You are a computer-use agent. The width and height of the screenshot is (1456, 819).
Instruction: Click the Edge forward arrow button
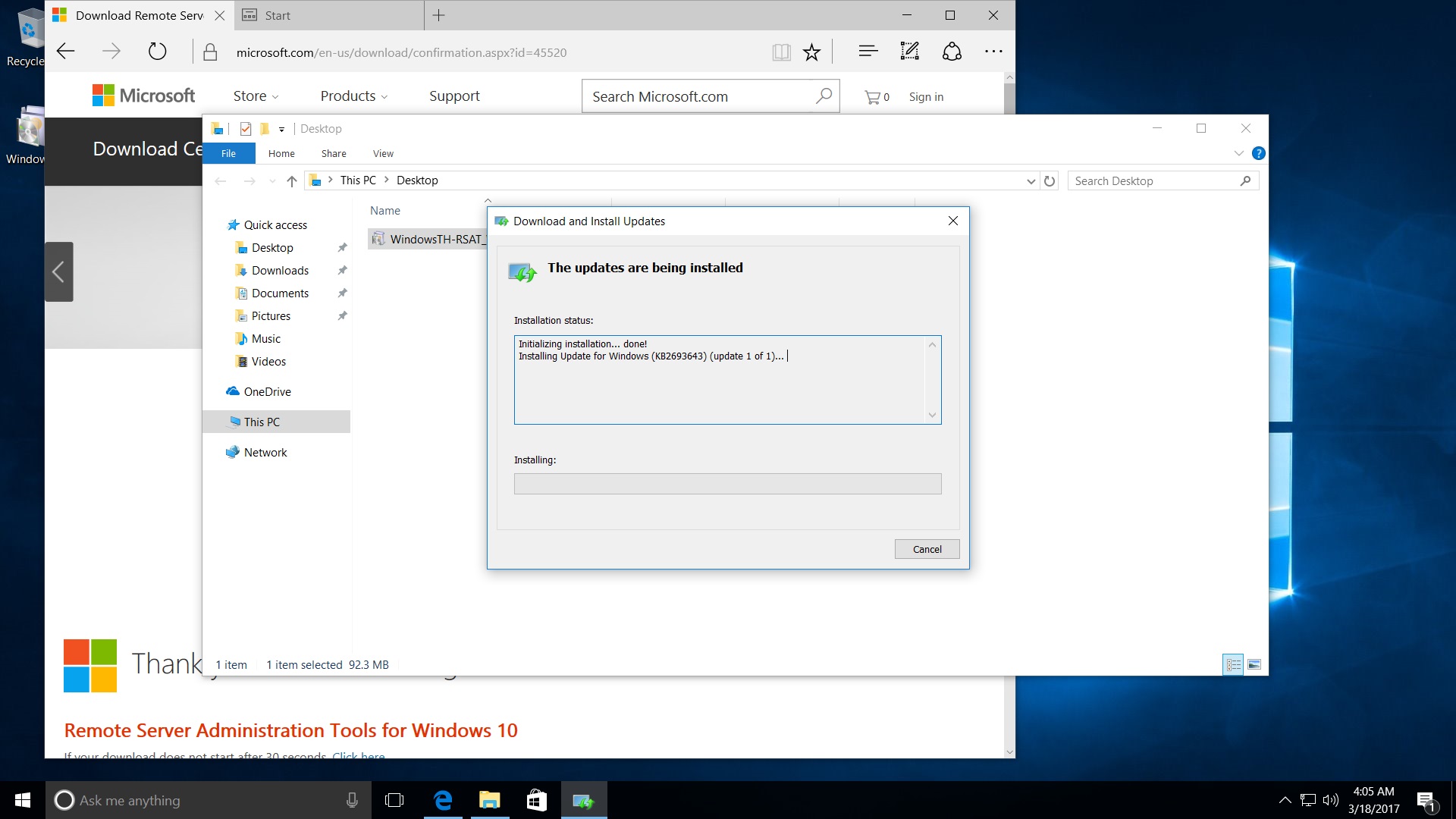click(111, 52)
